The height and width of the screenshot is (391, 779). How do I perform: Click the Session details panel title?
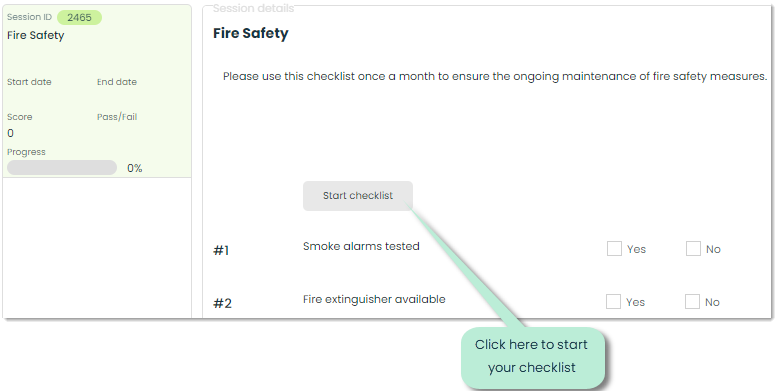pos(253,8)
